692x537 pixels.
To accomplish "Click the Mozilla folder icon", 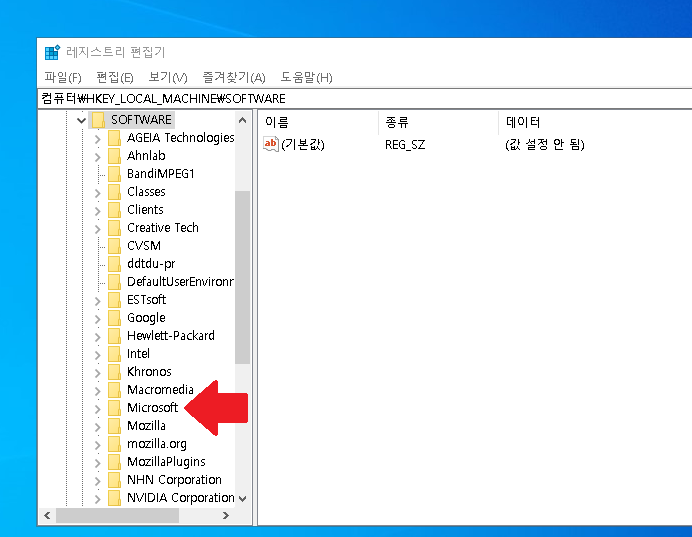I will pyautogui.click(x=114, y=426).
